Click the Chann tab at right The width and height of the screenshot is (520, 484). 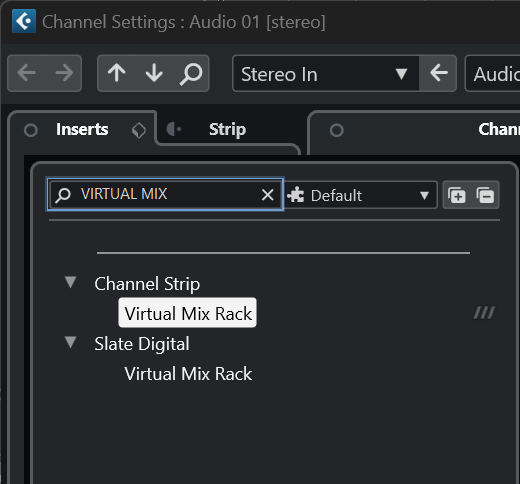point(499,129)
